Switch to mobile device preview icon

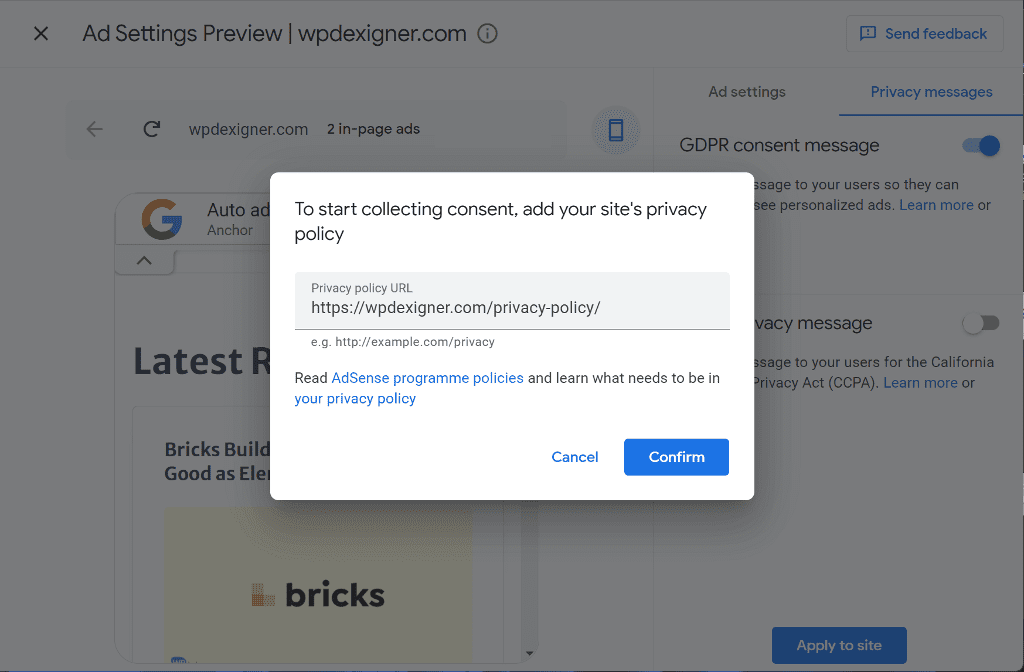[x=616, y=130]
